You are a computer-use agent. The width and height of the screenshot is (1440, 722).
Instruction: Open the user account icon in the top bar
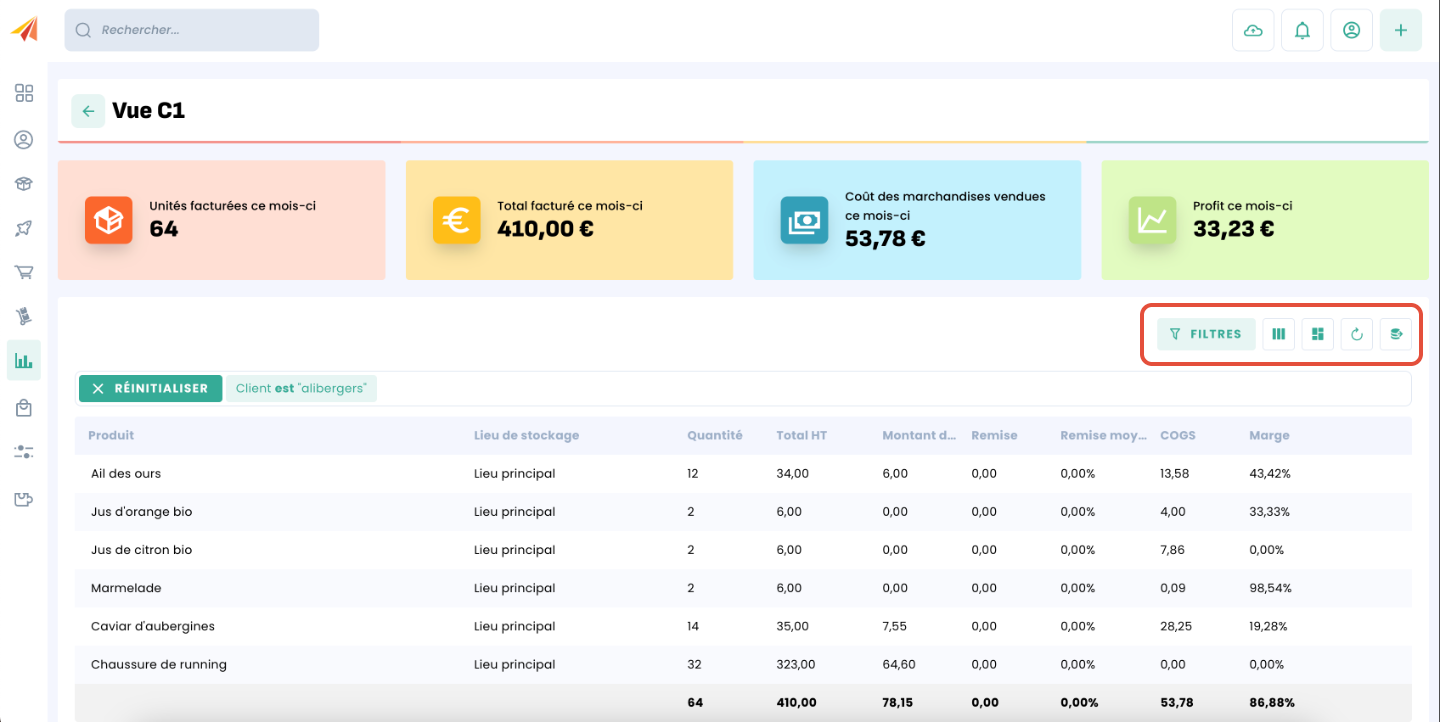1351,30
